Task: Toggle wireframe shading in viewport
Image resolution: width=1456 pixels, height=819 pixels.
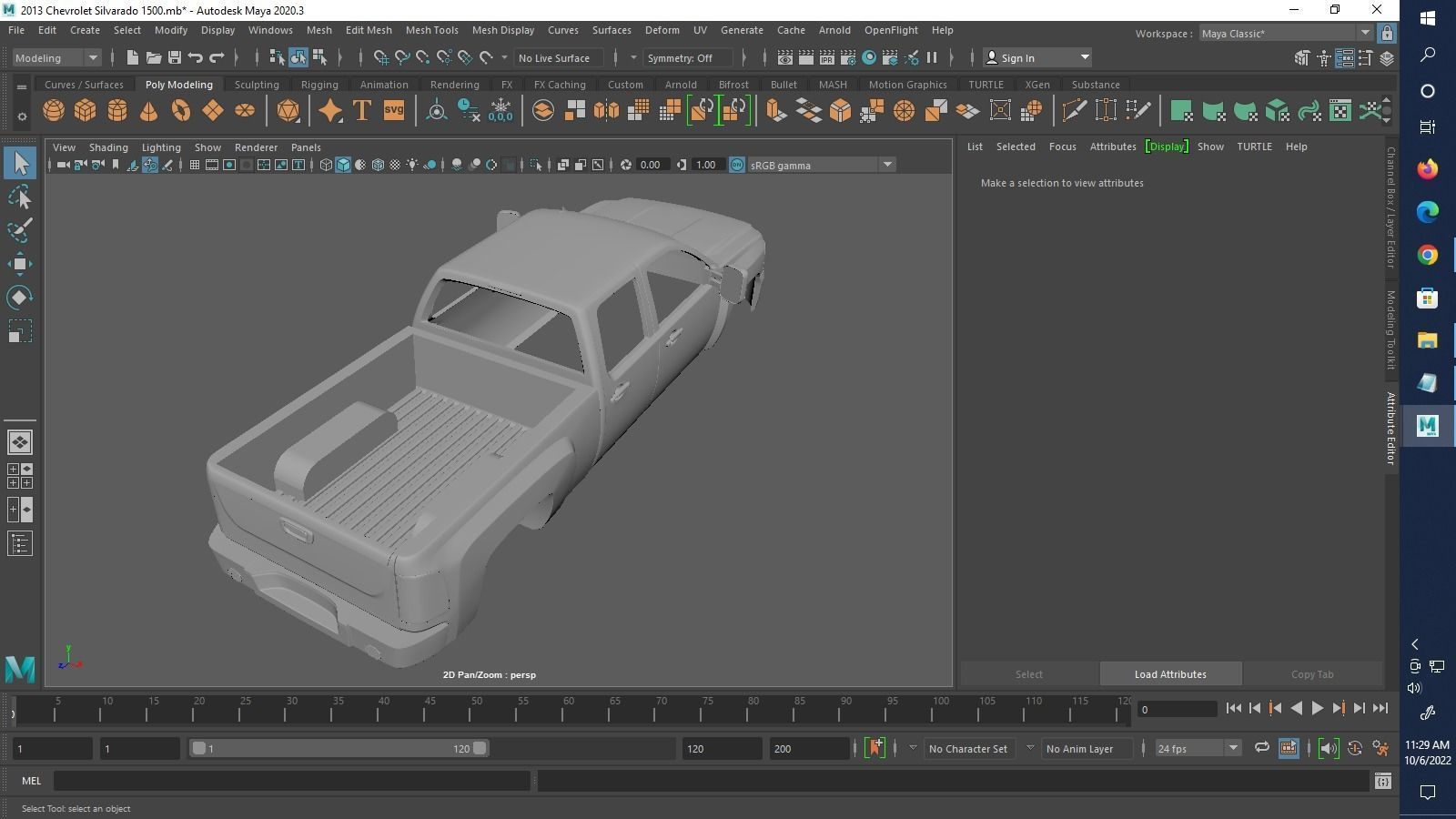Action: pos(326,165)
